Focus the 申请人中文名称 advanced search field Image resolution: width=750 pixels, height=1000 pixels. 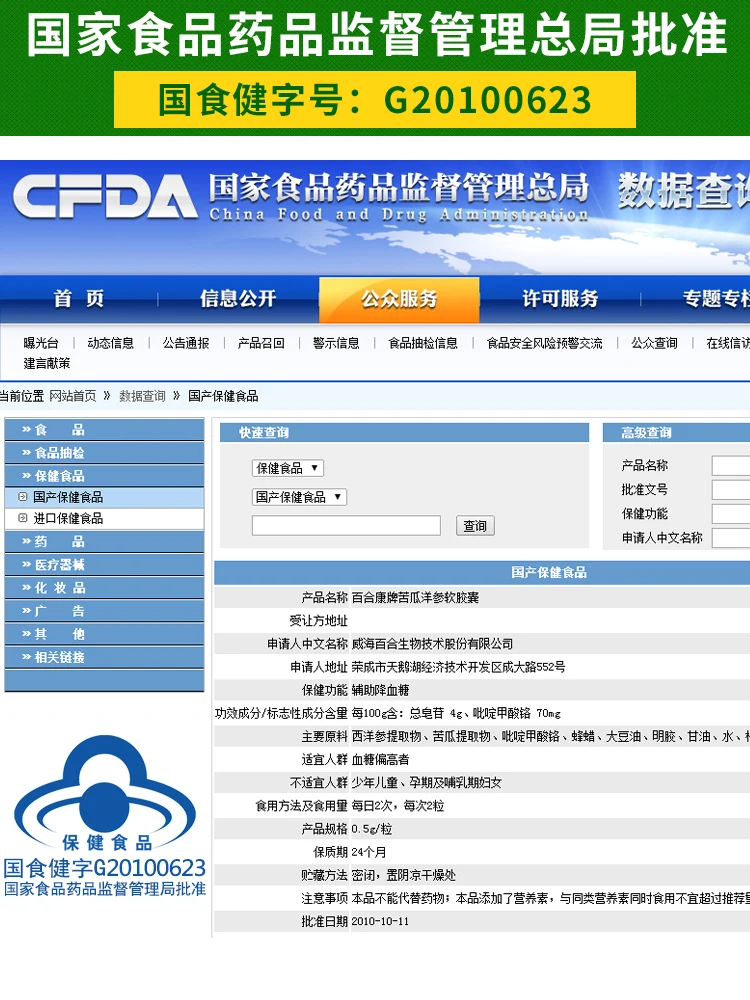click(x=731, y=538)
